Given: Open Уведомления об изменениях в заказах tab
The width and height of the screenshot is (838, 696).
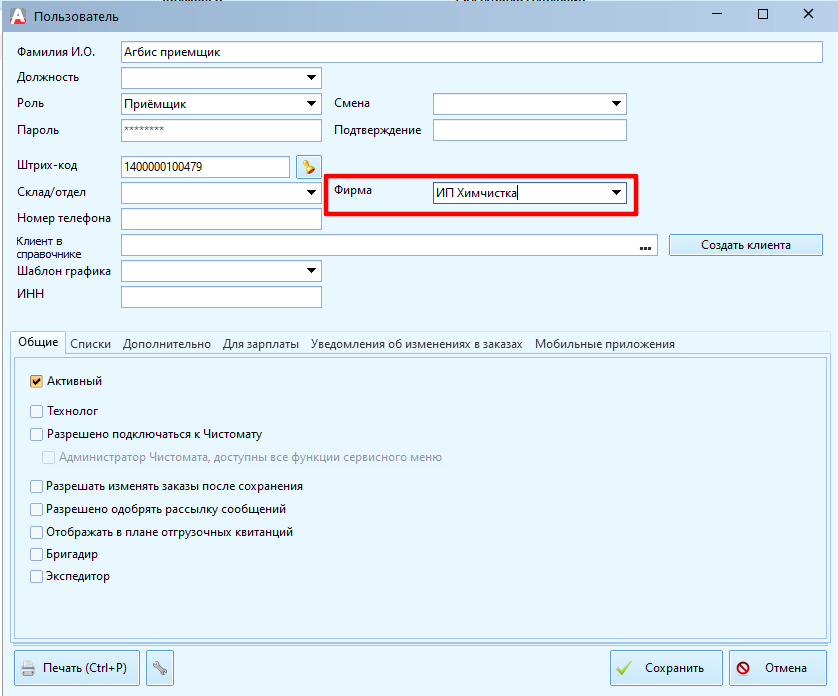Looking at the screenshot, I should pyautogui.click(x=416, y=344).
